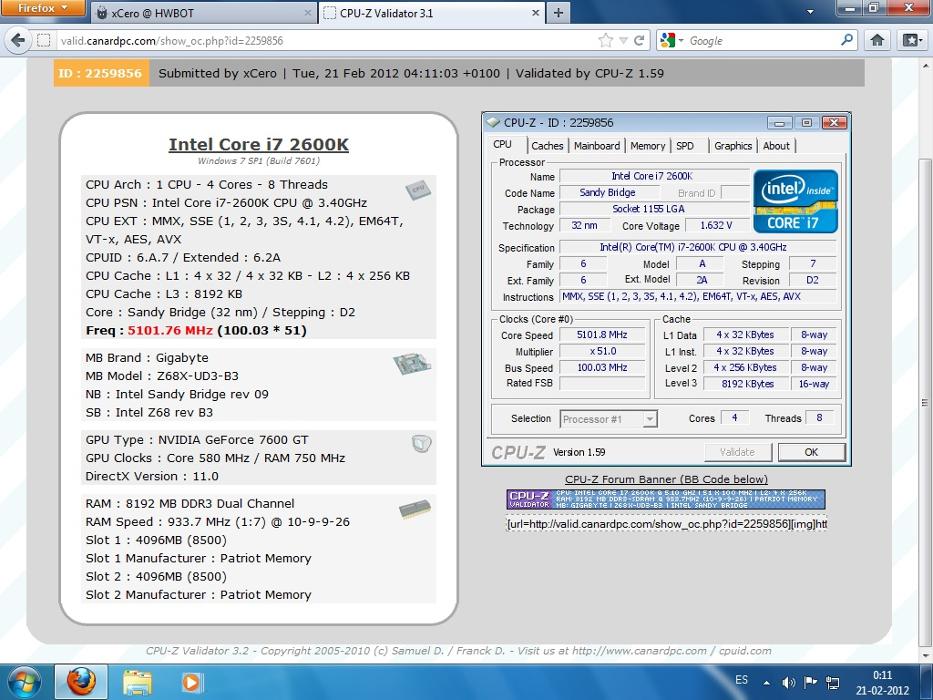Click the Caches tab in CPU-Z image
933x700 pixels.
coord(547,146)
